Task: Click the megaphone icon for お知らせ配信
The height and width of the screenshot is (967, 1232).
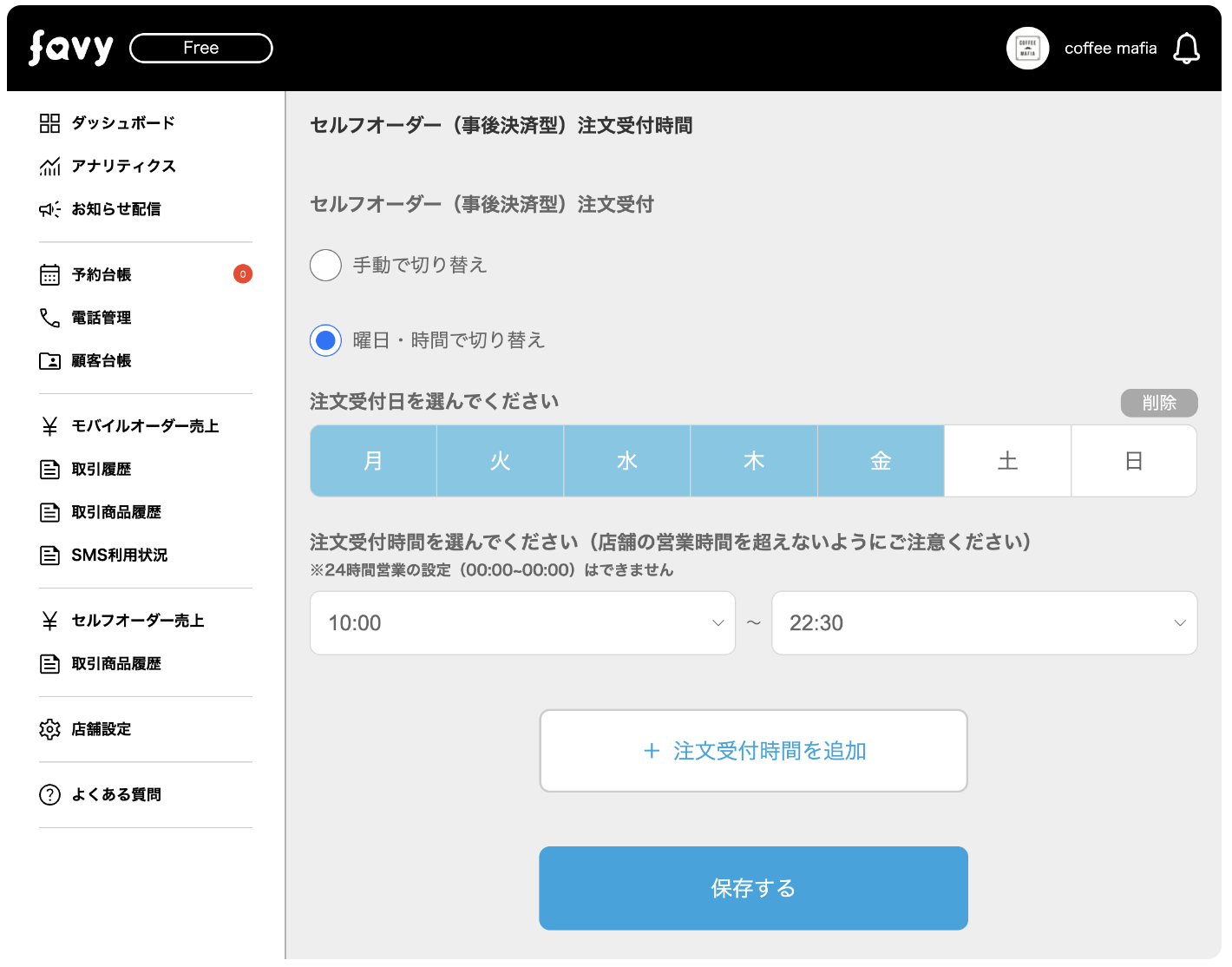Action: coord(49,209)
